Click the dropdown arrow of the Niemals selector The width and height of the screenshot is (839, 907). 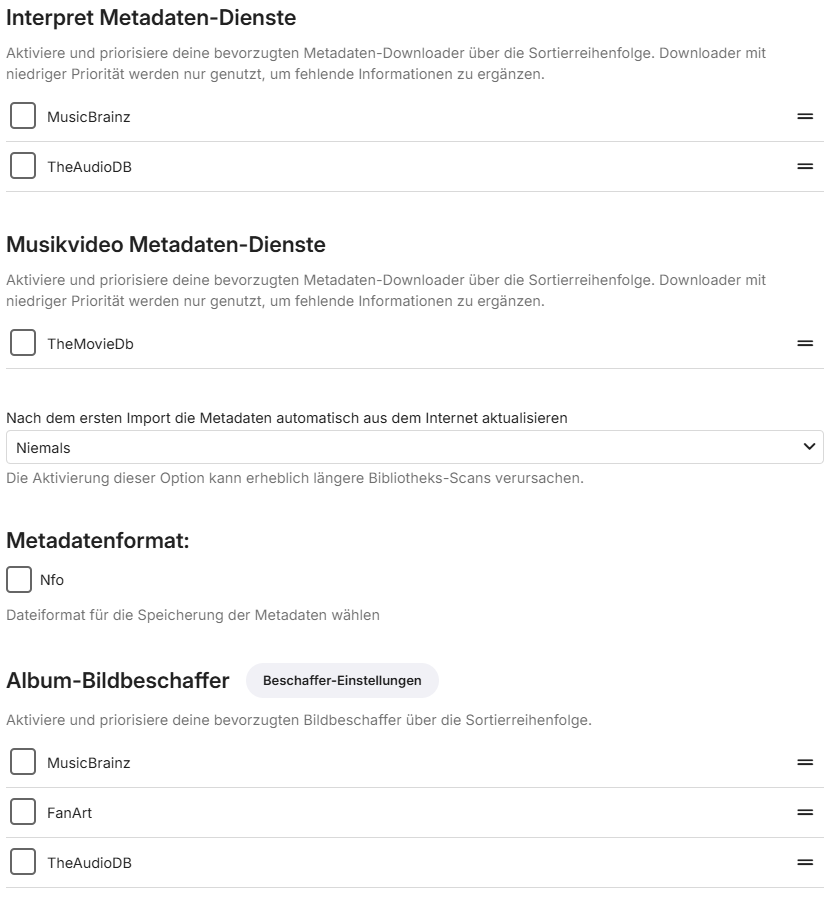coord(809,448)
